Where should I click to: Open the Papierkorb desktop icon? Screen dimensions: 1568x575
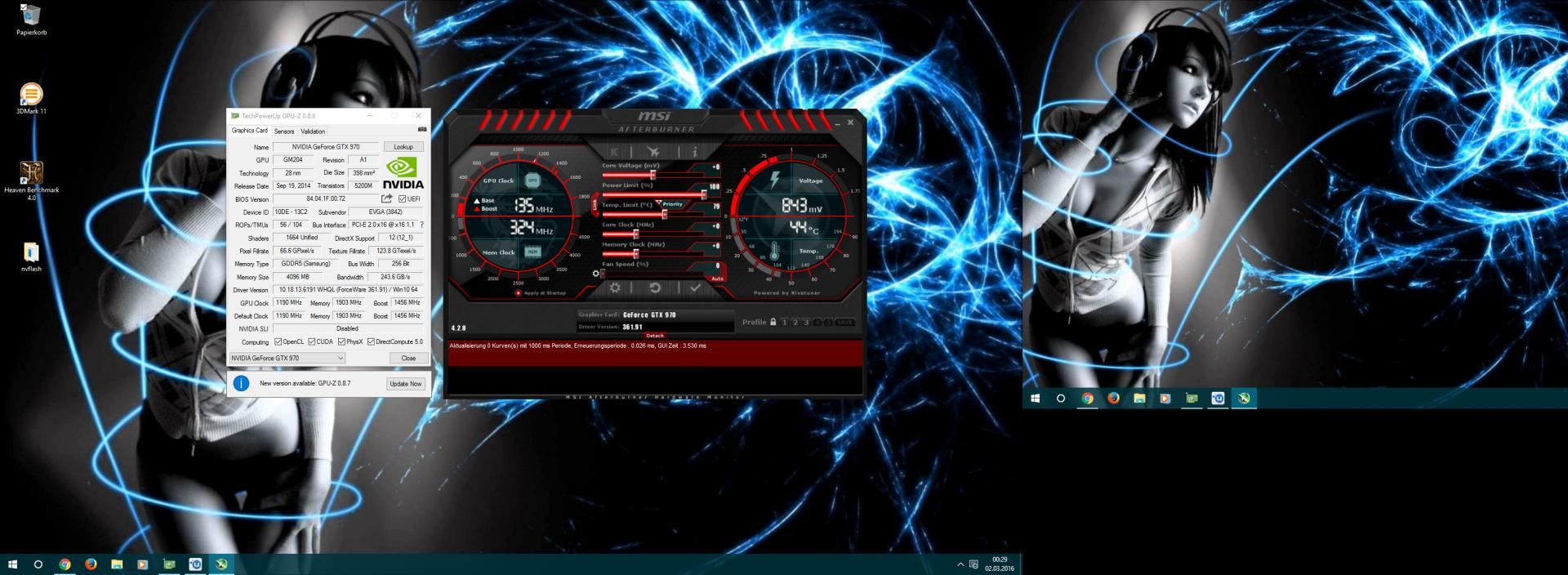click(31, 18)
